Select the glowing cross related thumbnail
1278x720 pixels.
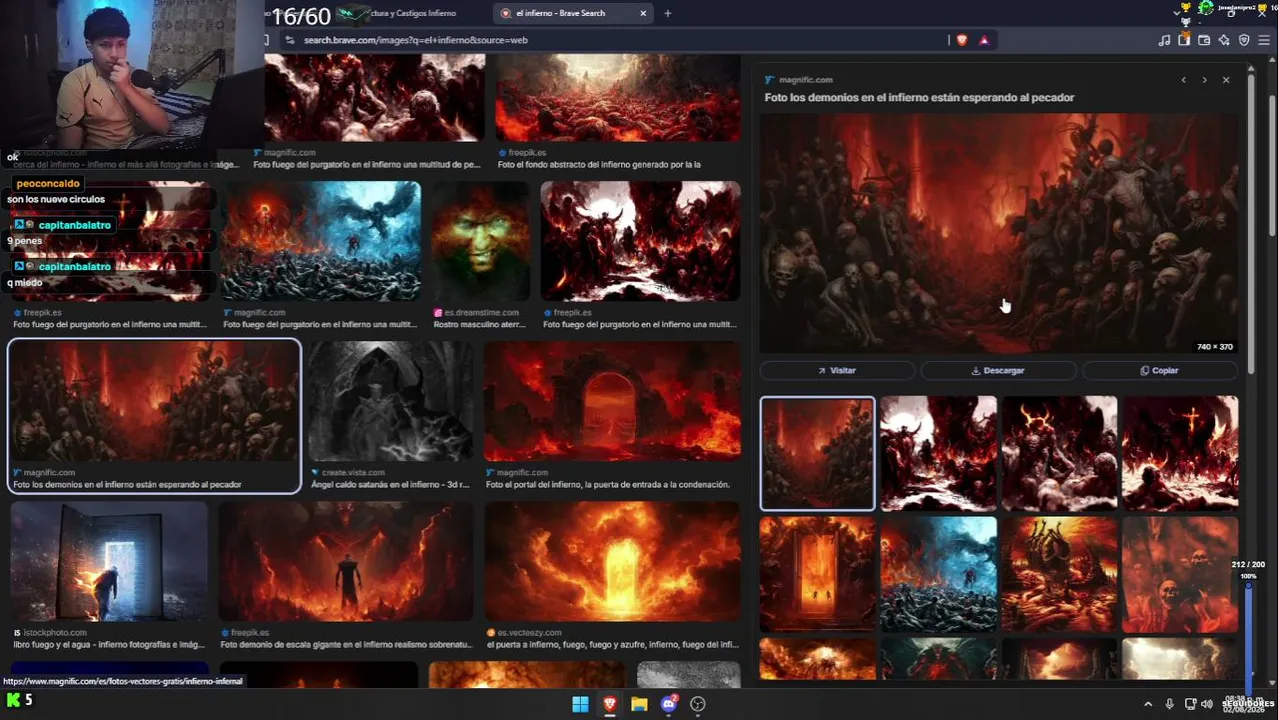(x=1180, y=453)
